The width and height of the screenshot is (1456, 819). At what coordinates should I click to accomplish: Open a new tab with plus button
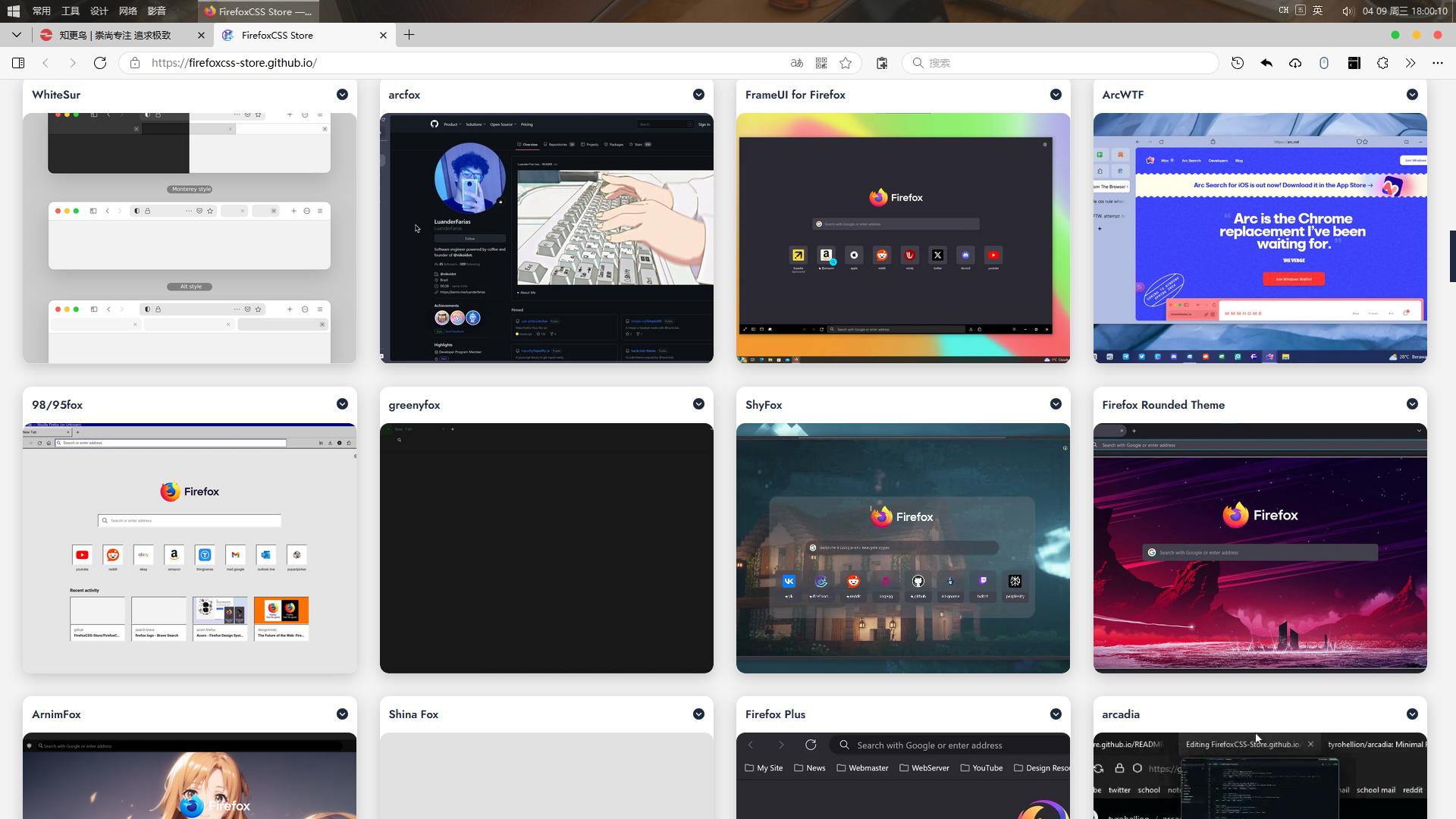coord(409,35)
